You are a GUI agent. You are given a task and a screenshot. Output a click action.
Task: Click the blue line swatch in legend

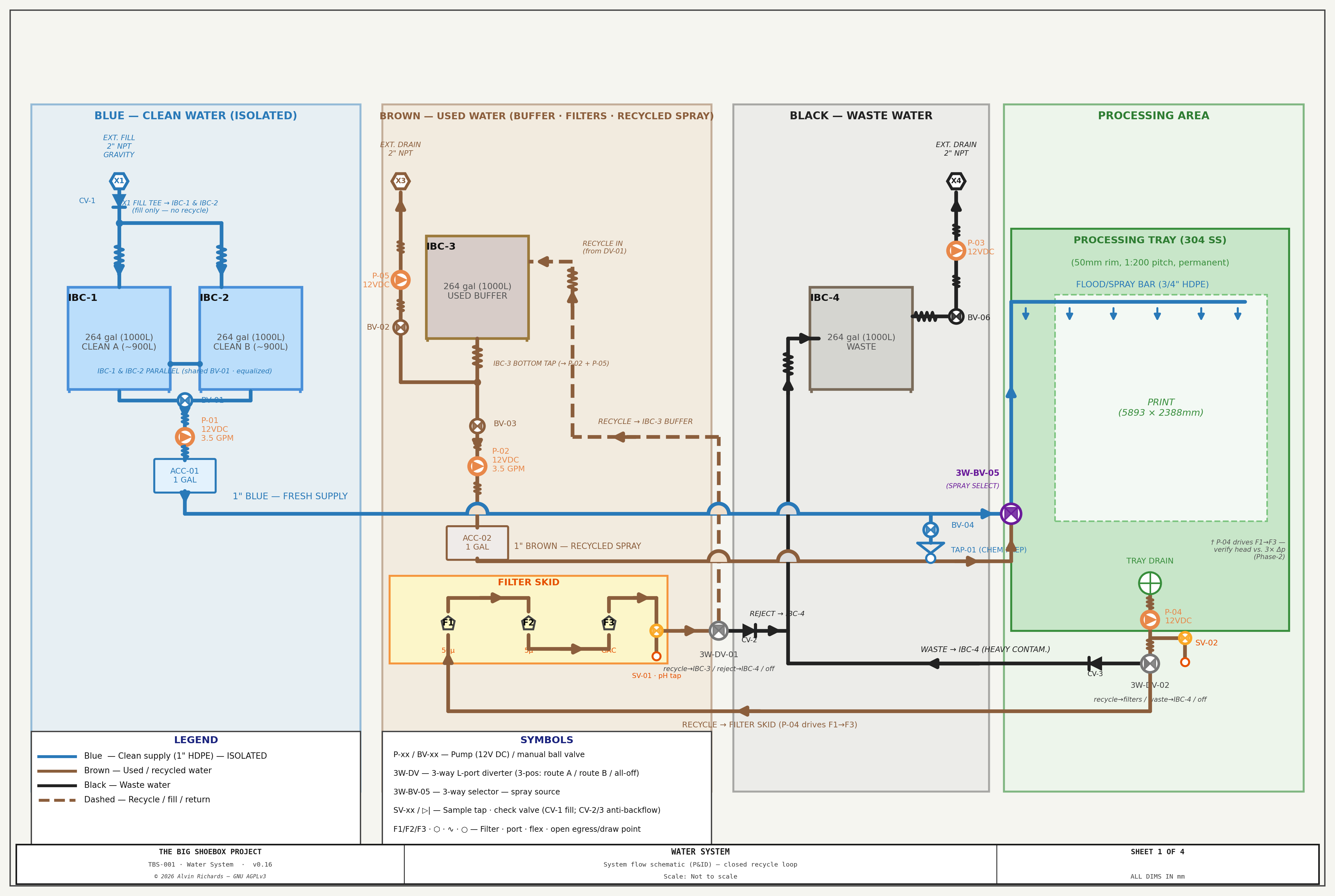pos(57,756)
